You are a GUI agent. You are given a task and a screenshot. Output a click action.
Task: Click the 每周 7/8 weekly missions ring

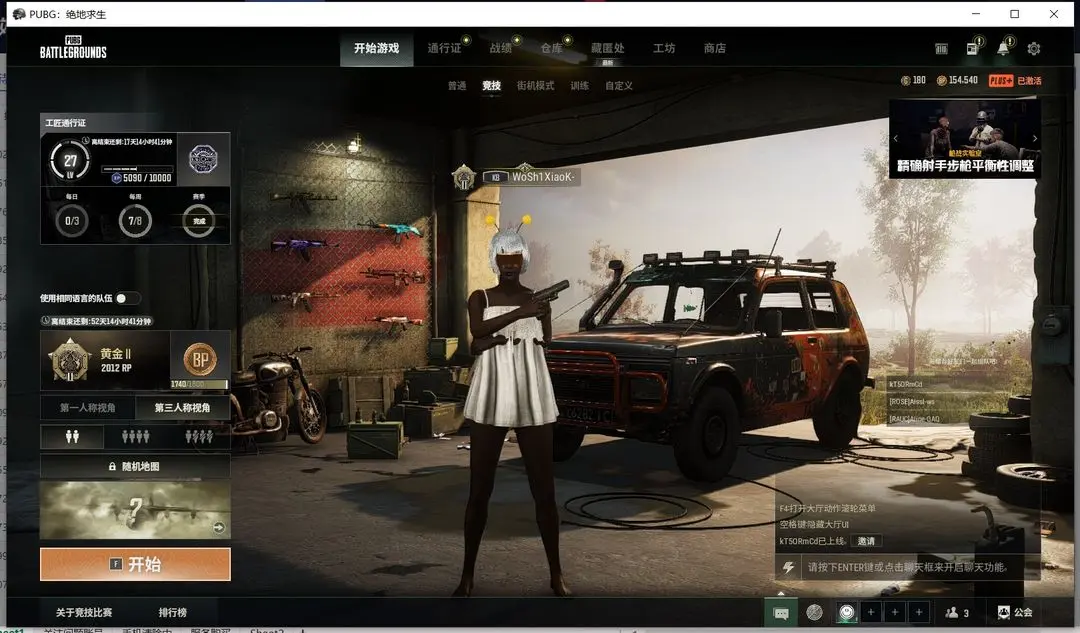coord(135,221)
